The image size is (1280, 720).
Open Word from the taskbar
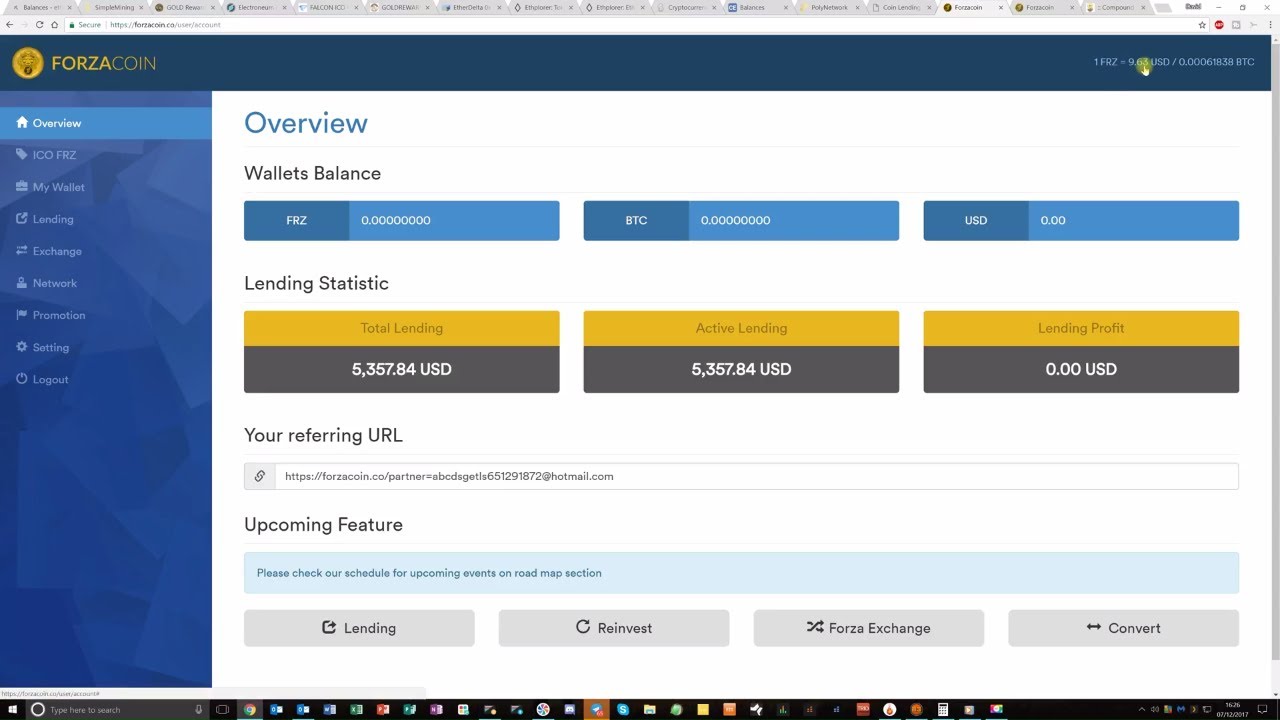click(329, 710)
